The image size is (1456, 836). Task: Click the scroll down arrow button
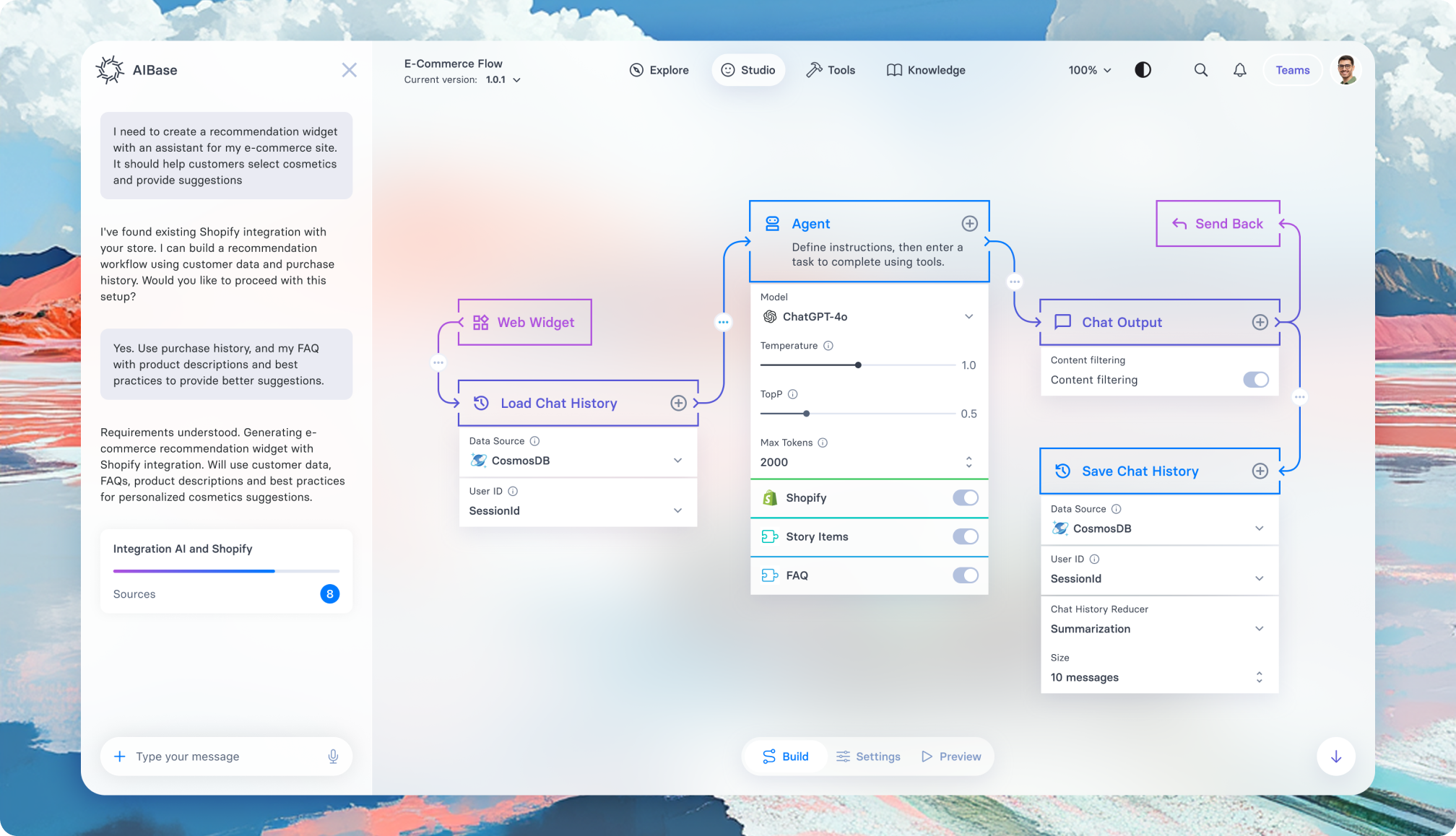coord(1335,757)
